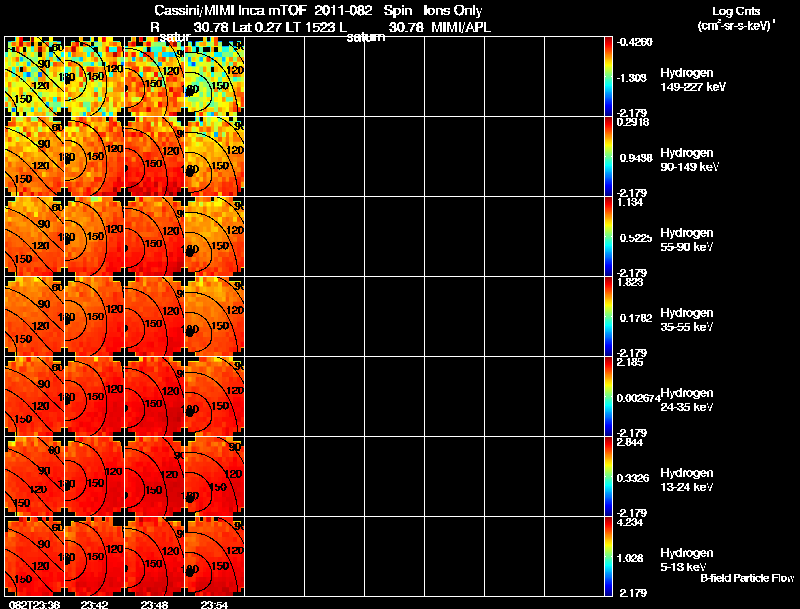Click the 13-24 keV image panel at 23:36
The image size is (800, 609).
click(35, 477)
